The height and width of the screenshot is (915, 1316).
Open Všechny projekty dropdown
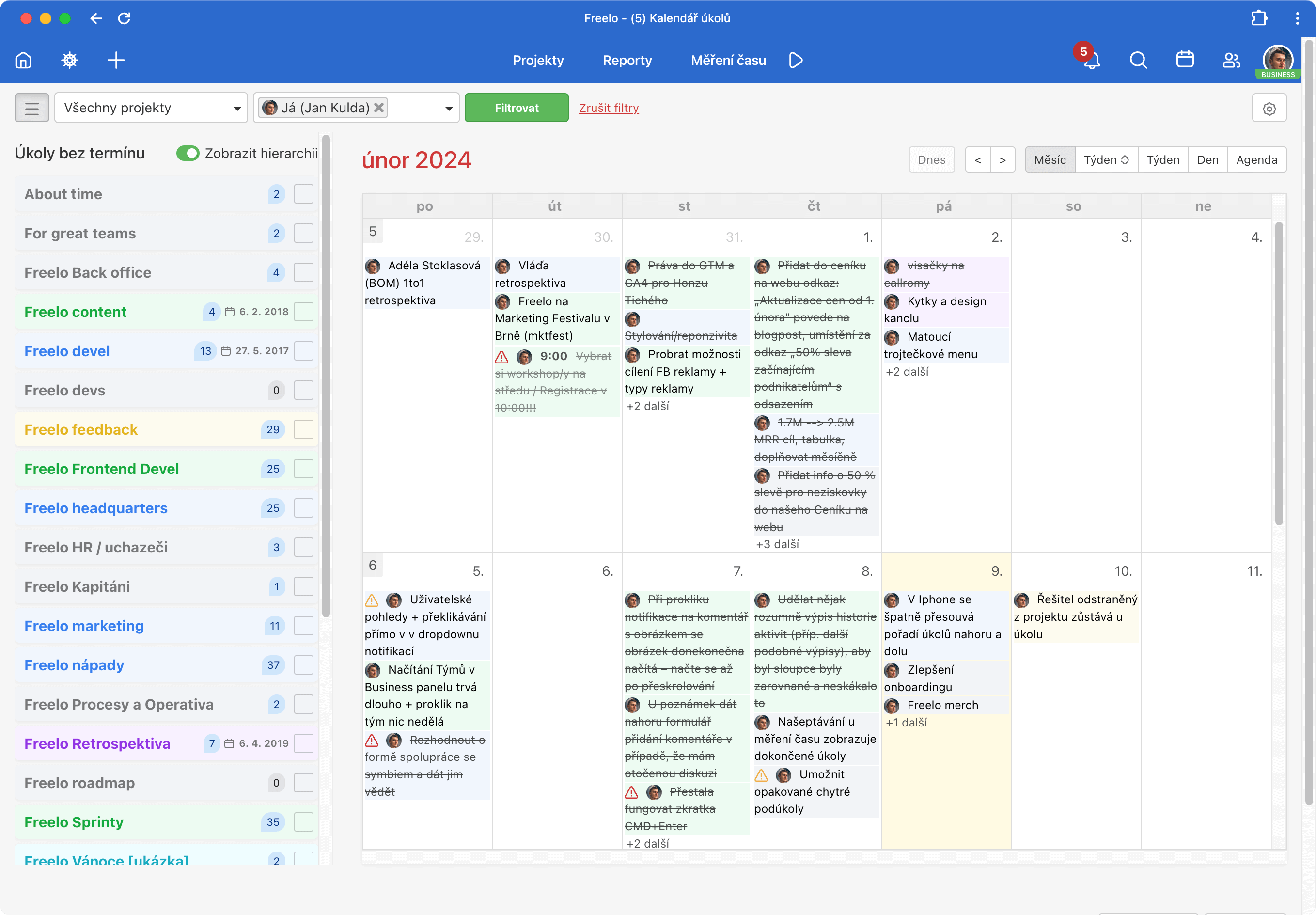151,108
